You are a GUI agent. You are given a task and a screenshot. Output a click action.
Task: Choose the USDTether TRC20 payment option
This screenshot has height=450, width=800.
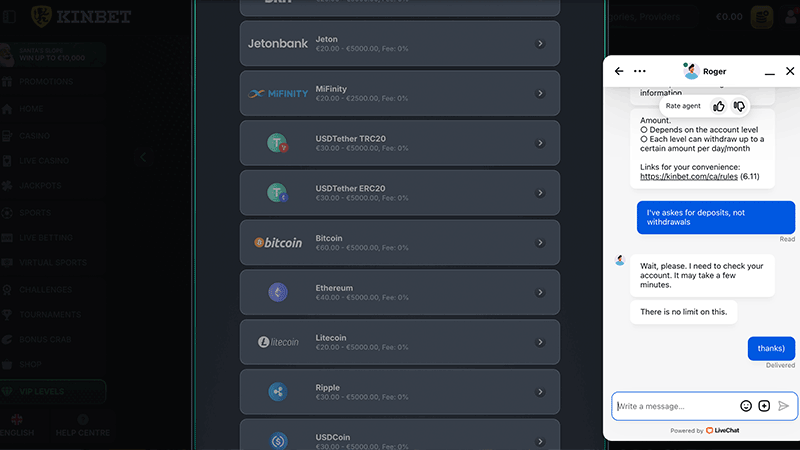coord(399,143)
